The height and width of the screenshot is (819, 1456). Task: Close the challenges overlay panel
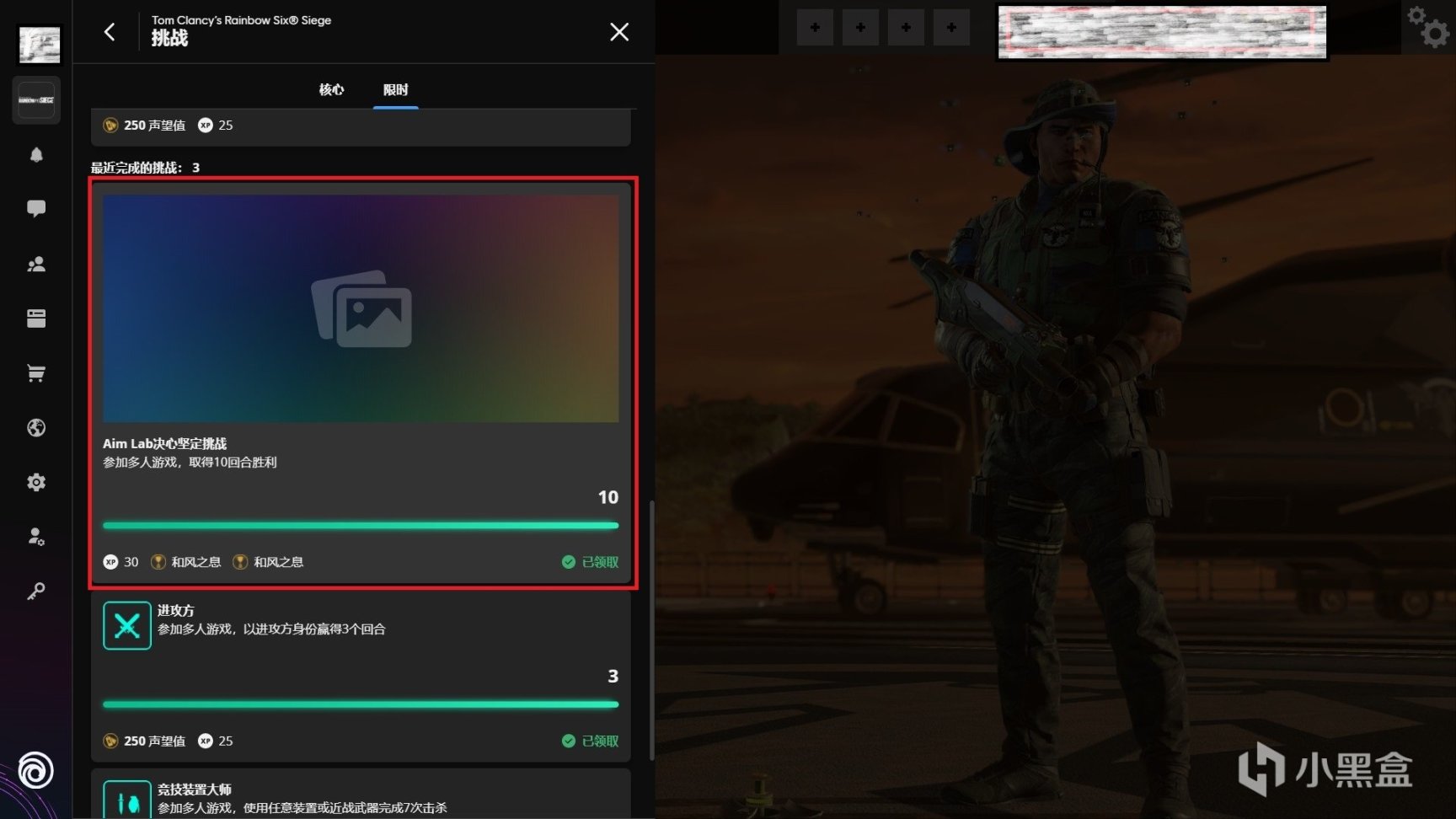619,32
